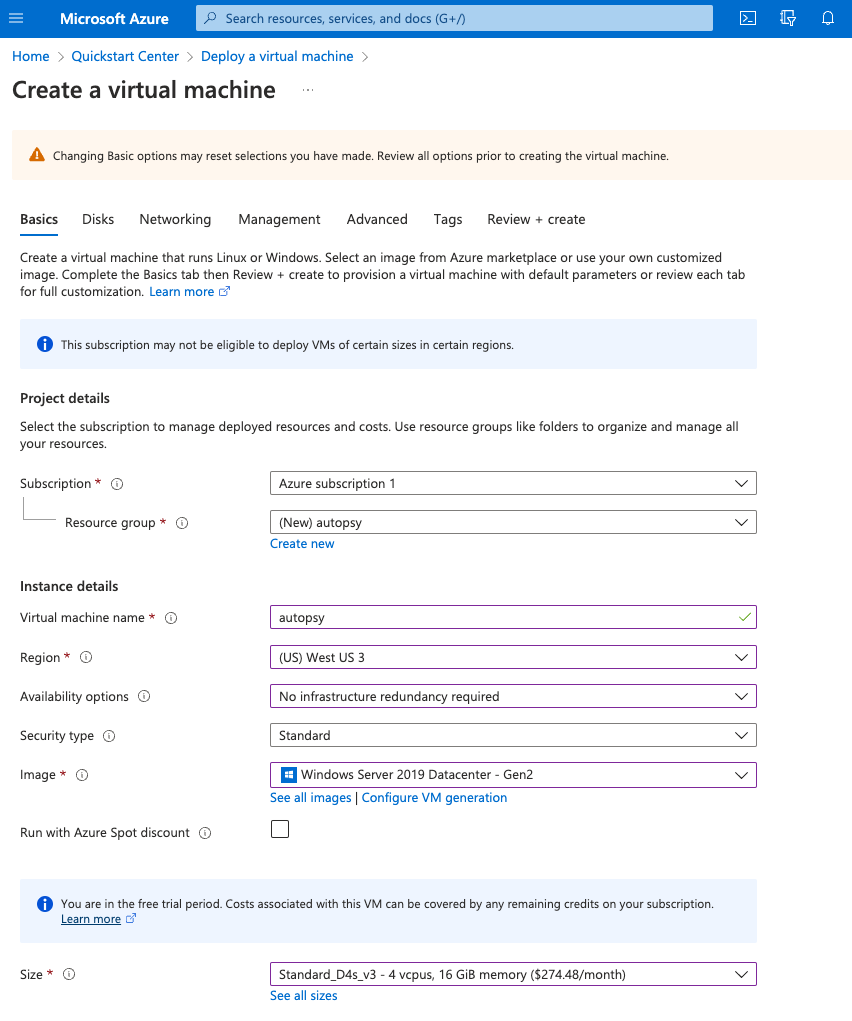Expand the Image dropdown for Windows Server 2019
Screen dimensions: 852x1021
click(x=513, y=775)
